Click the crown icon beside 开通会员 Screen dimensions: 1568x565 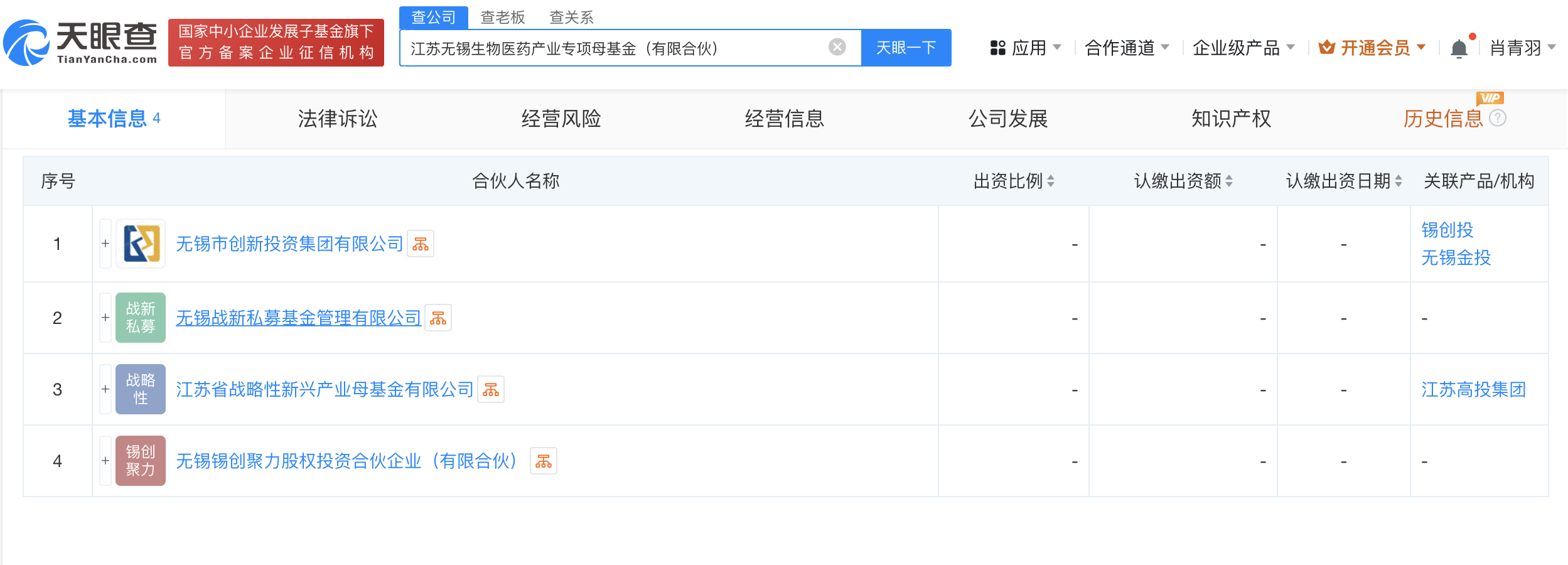click(x=1328, y=48)
